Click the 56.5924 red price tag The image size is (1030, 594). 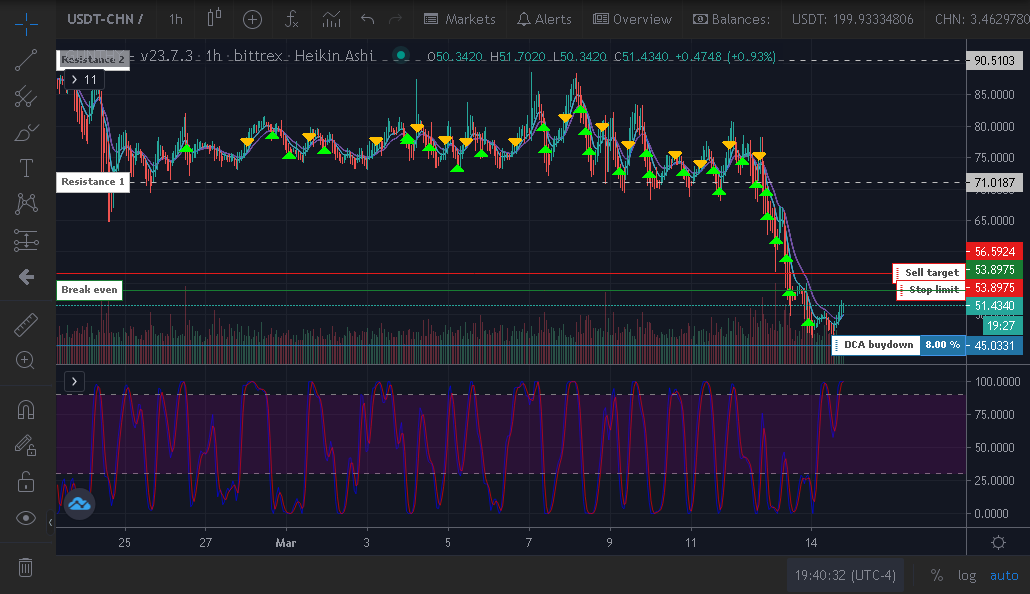[995, 252]
